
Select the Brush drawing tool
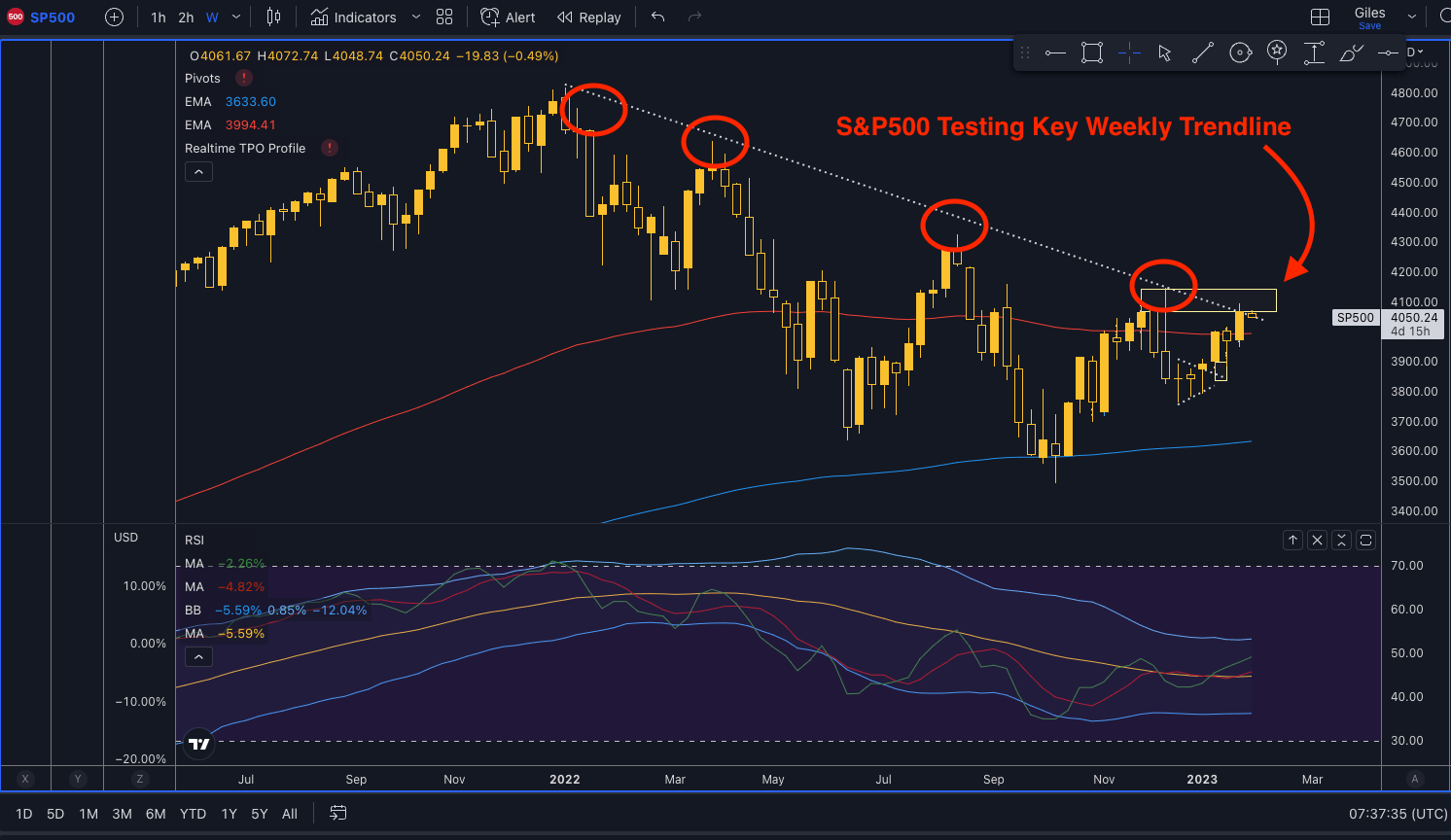(1351, 53)
